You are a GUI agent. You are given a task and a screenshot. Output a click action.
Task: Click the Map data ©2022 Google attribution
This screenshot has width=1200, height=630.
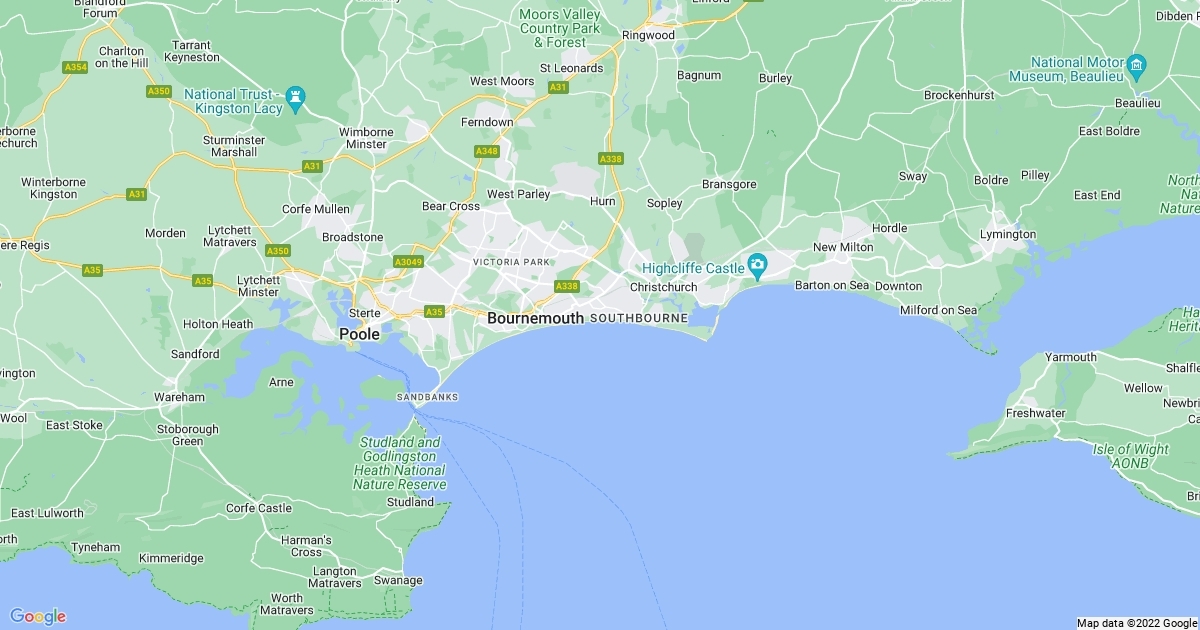pos(1136,623)
